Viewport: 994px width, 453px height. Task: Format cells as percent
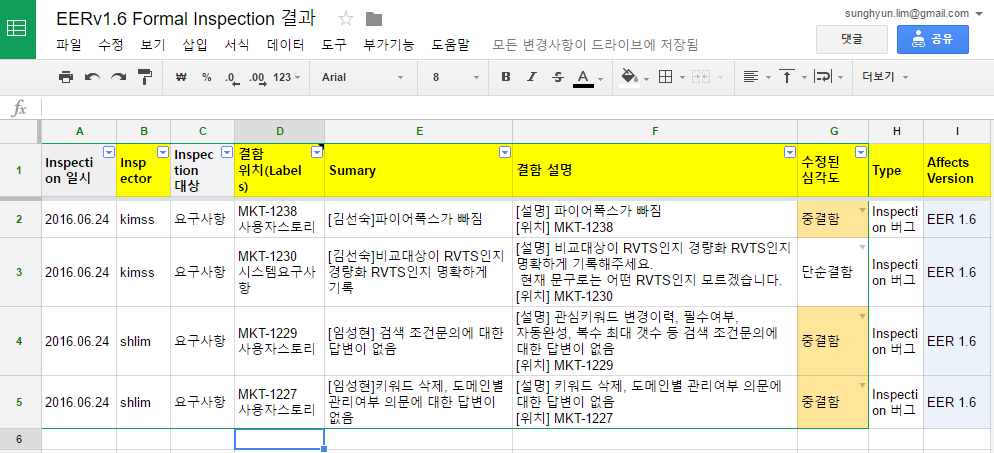coord(207,77)
